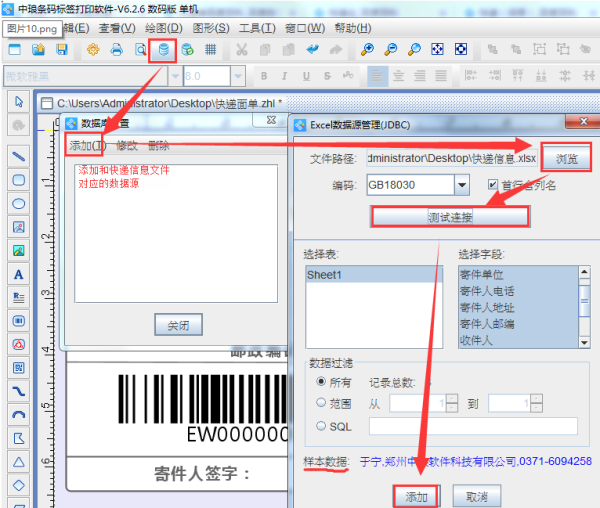This screenshot has width=600, height=508.
Task: Select 寄件人地址 in the field list
Action: [519, 308]
